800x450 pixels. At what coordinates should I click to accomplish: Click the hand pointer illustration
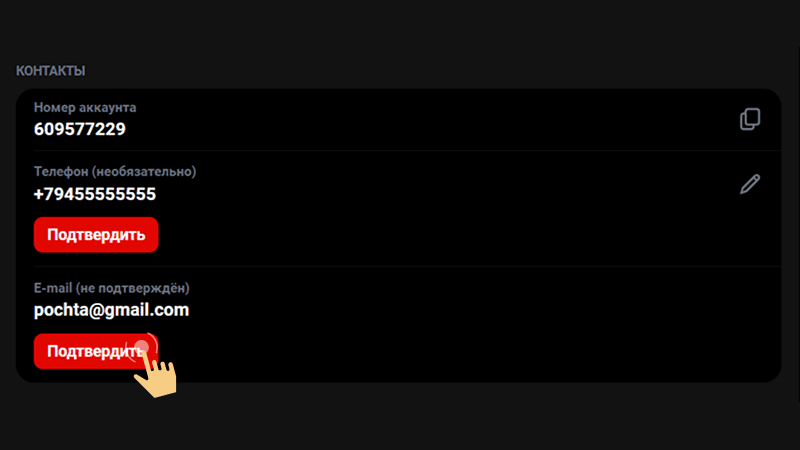point(157,374)
